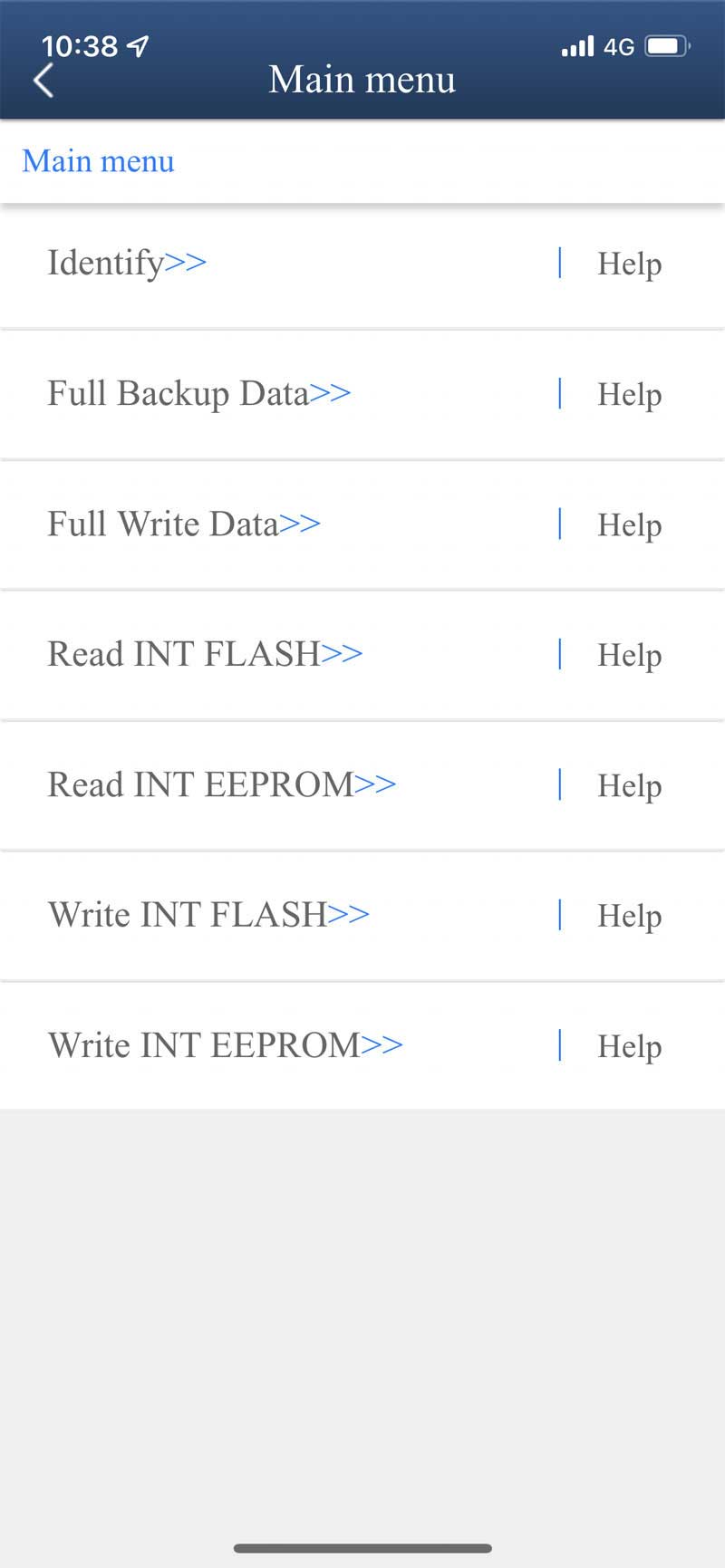Tap the location arrow beside the time
The height and width of the screenshot is (1568, 725).
coord(138,46)
